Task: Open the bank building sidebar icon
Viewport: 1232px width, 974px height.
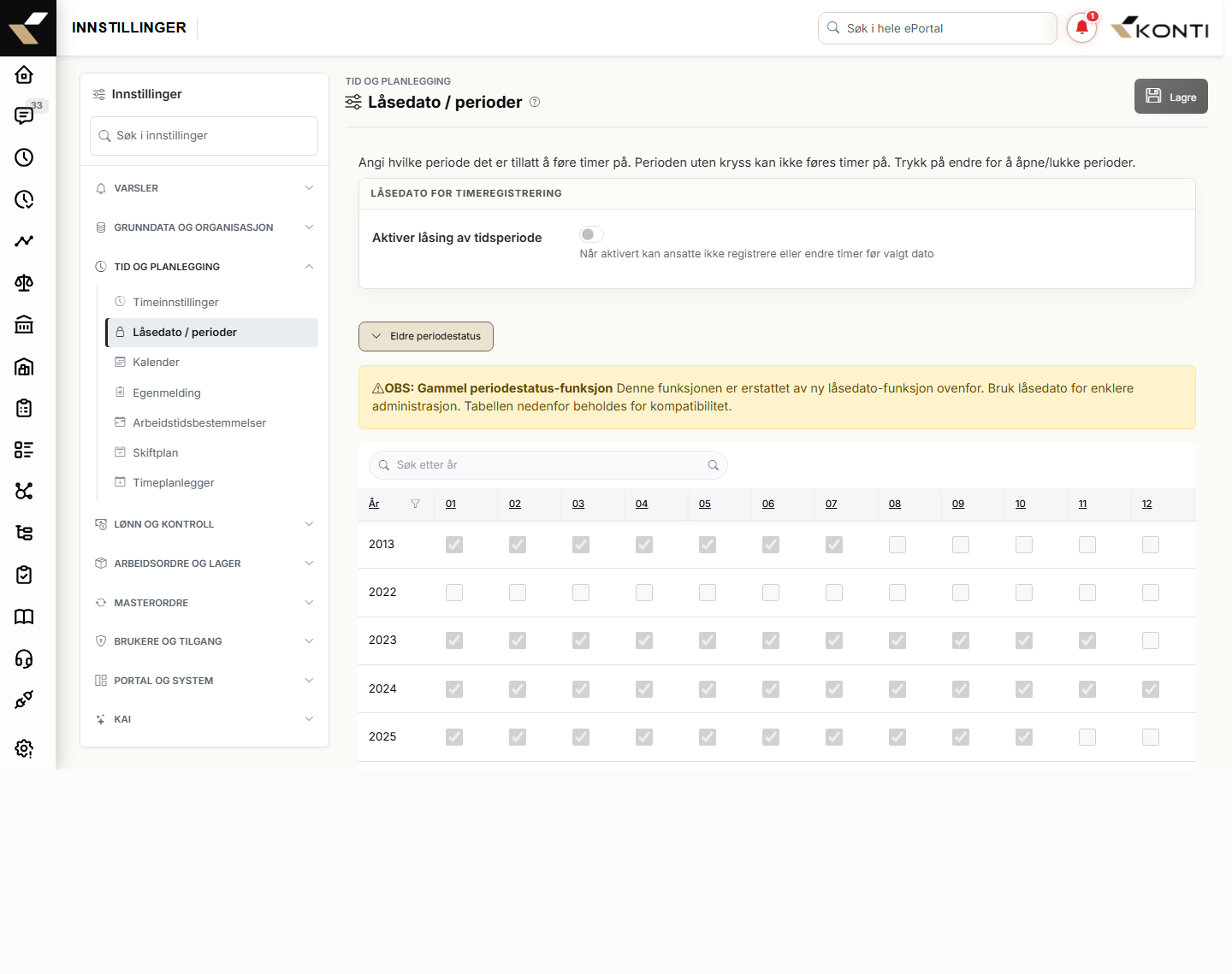Action: click(x=24, y=324)
